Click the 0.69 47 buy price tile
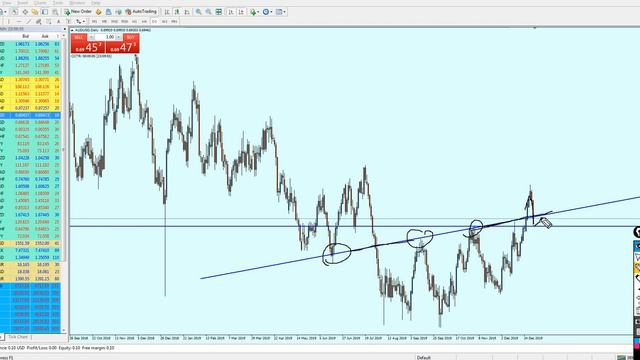 122,47
